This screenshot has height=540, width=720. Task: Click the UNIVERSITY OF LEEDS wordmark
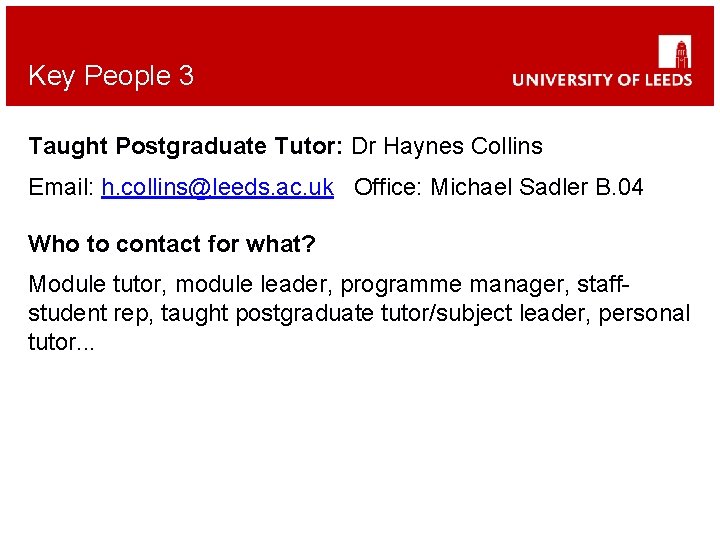(x=602, y=80)
